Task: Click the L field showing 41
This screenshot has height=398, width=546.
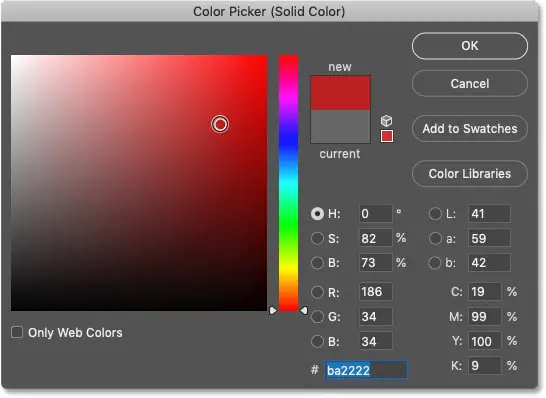Action: 489,213
